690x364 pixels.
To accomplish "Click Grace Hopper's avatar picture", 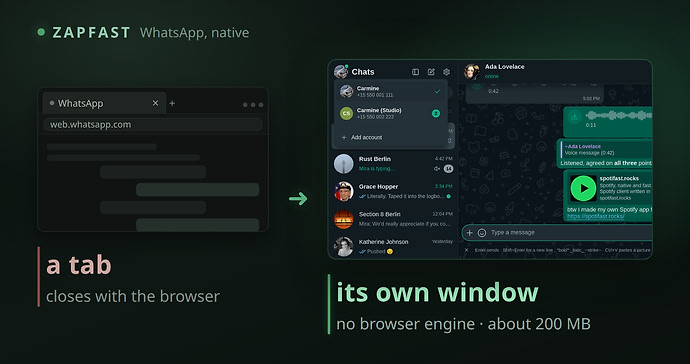I will [x=344, y=191].
